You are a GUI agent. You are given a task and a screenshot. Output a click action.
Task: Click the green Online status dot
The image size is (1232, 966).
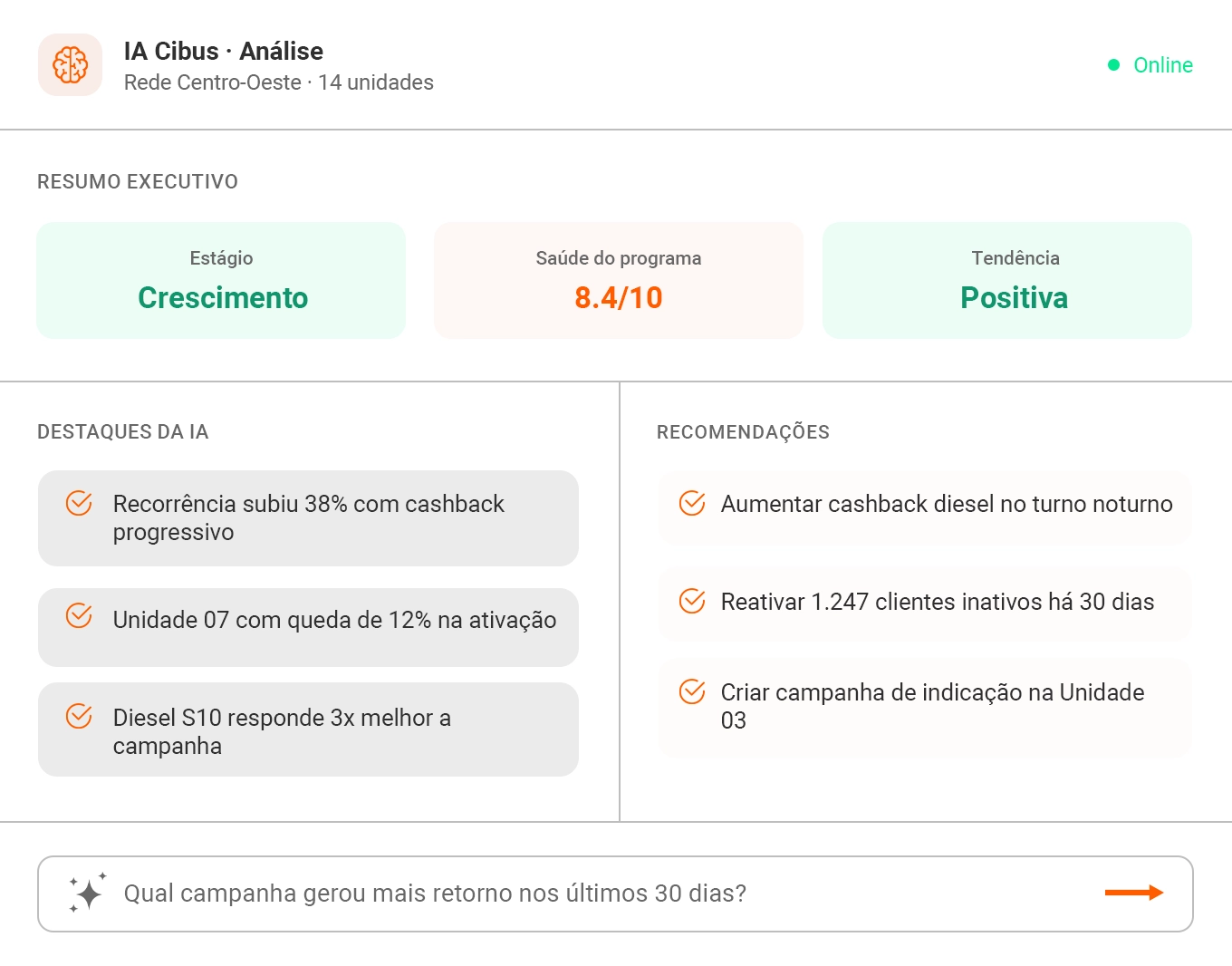click(x=1114, y=65)
